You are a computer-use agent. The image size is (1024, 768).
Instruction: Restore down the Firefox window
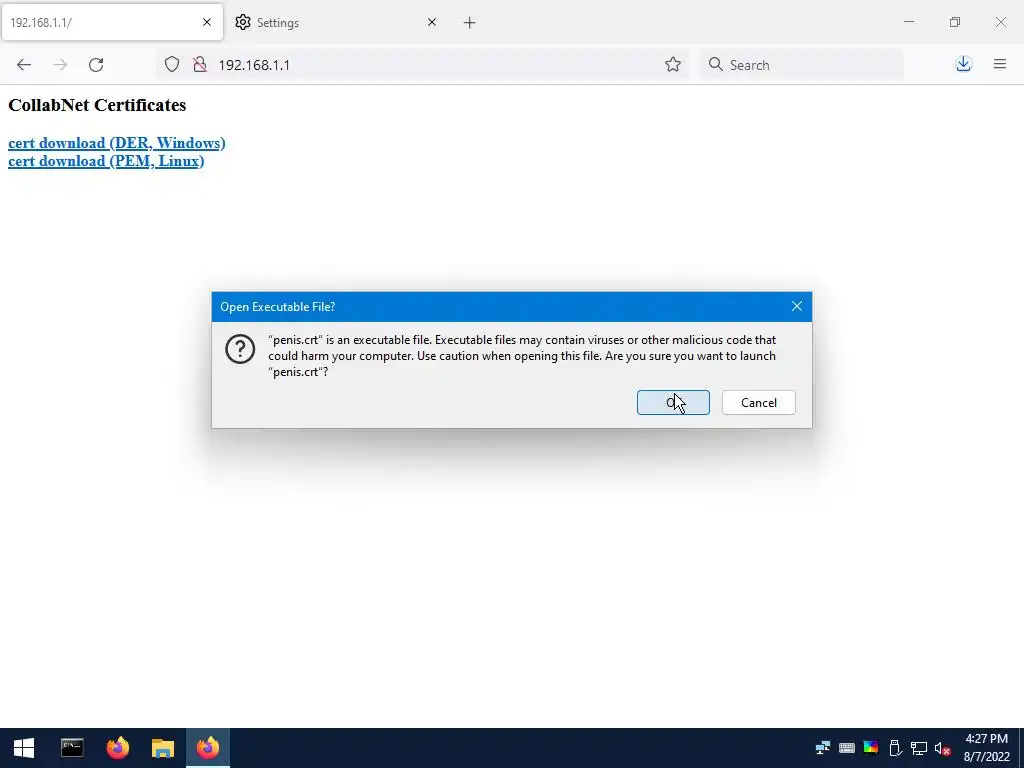click(x=955, y=22)
